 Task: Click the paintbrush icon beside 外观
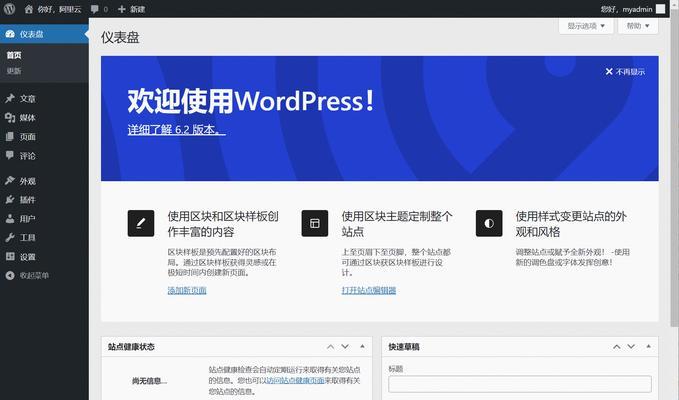pos(10,181)
